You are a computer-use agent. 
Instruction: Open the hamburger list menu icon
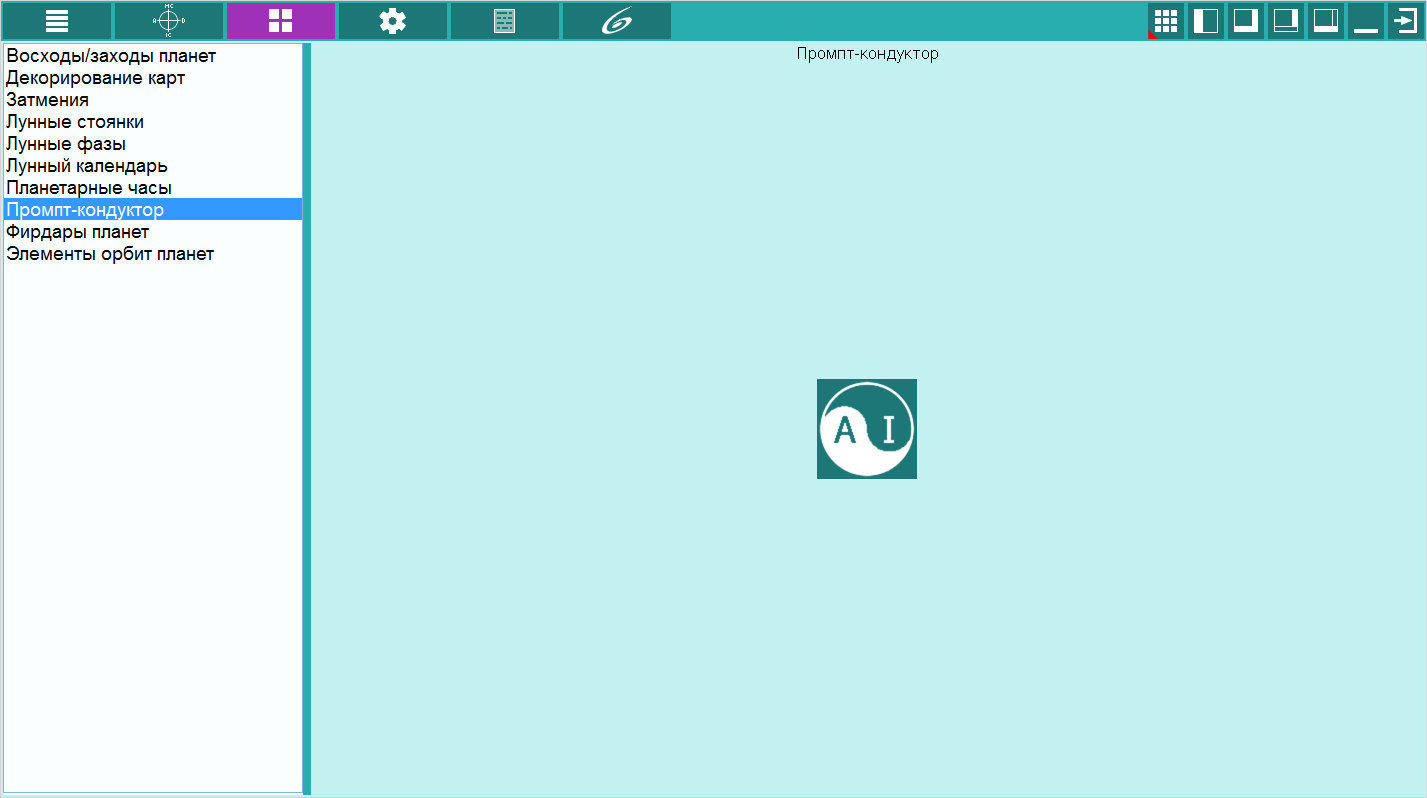tap(57, 21)
